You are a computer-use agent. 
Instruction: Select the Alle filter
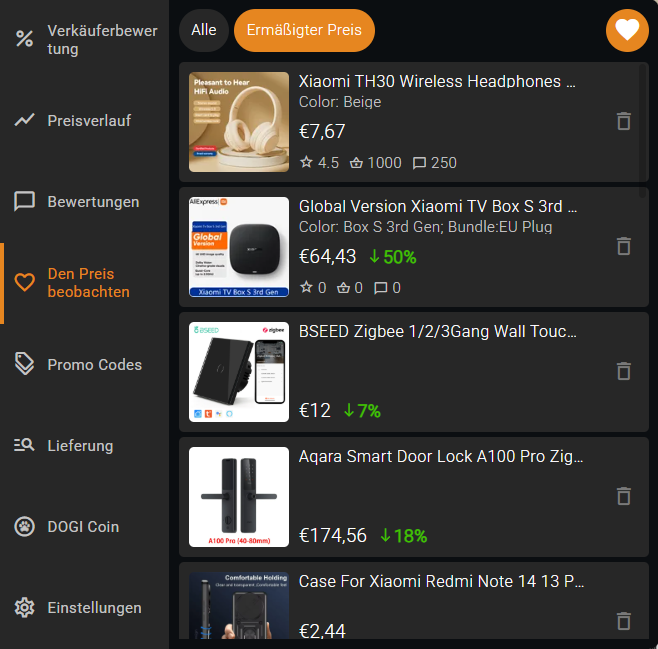point(204,30)
